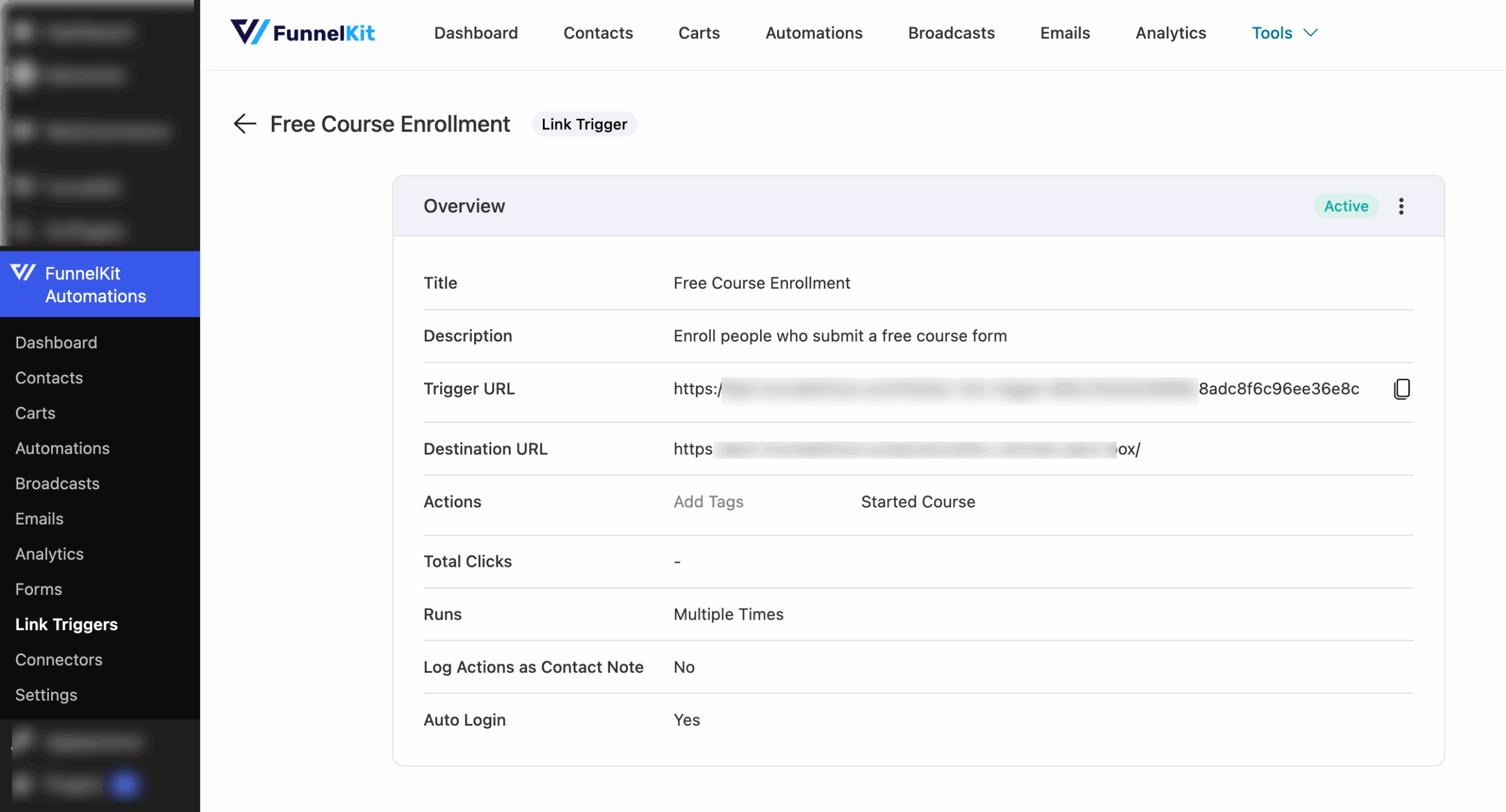Click the Started Course tag action
Image resolution: width=1506 pixels, height=812 pixels.
[x=918, y=502]
